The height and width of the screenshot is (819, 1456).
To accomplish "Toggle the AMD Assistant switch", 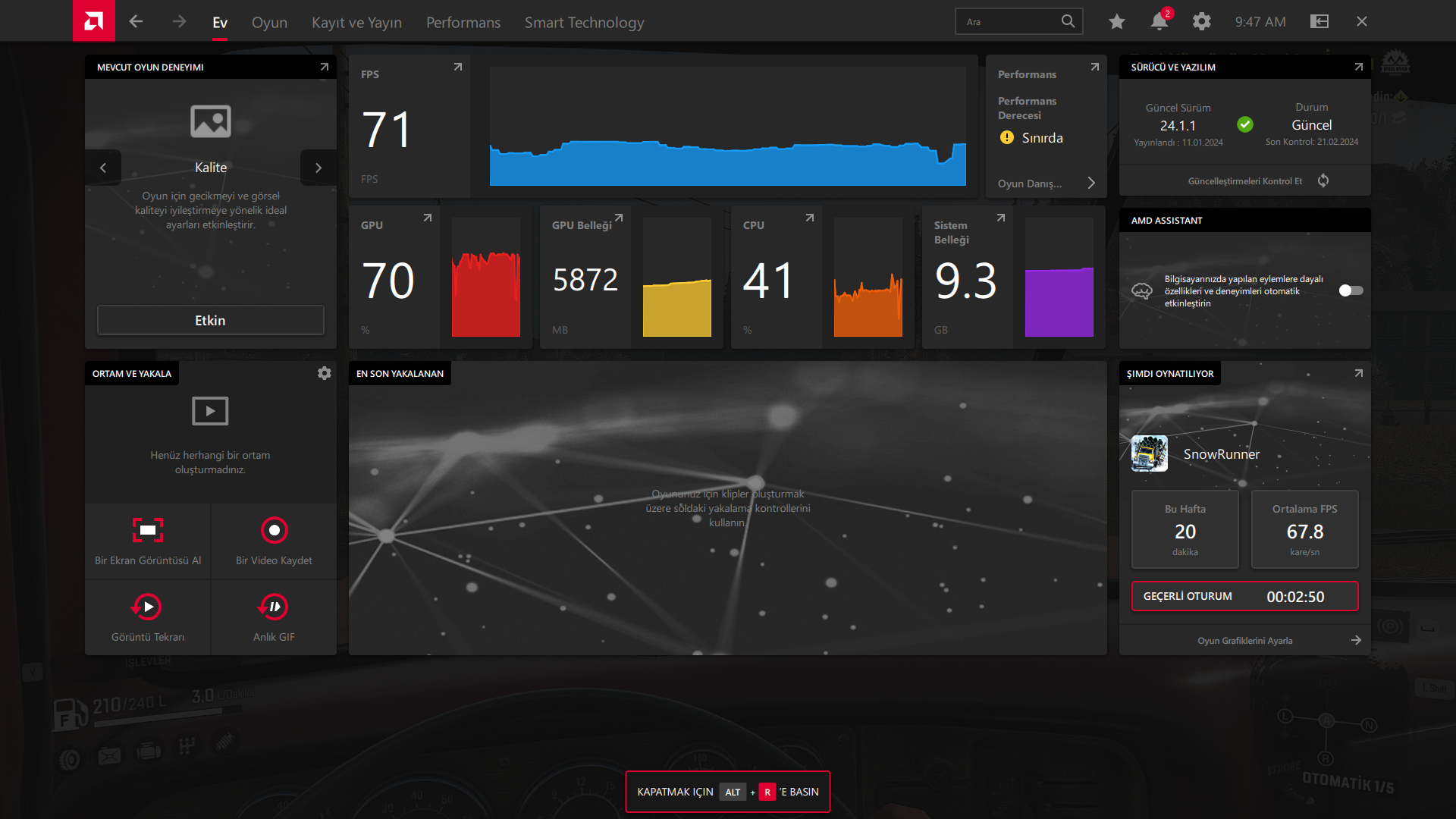I will click(x=1351, y=290).
